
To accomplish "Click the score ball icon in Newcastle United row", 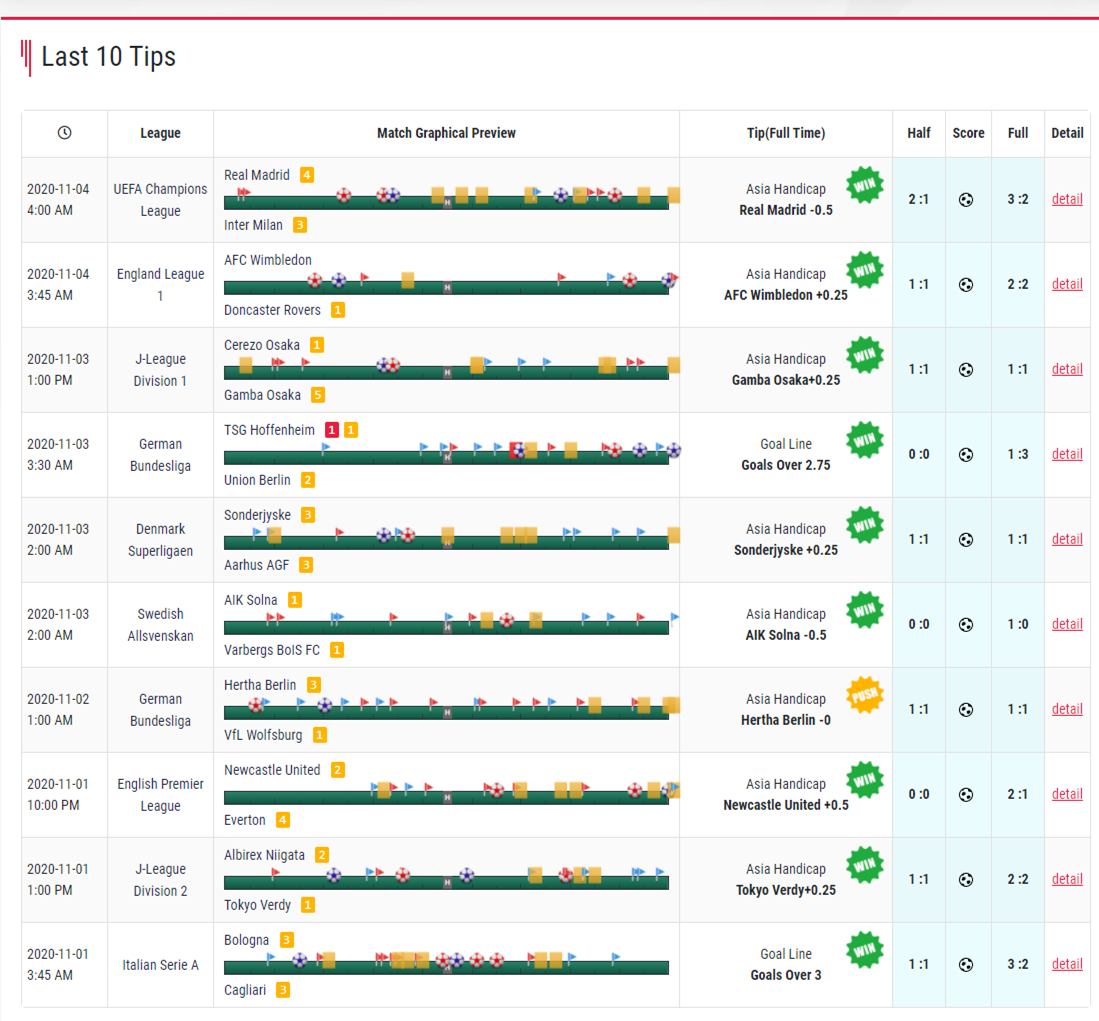I will [966, 795].
